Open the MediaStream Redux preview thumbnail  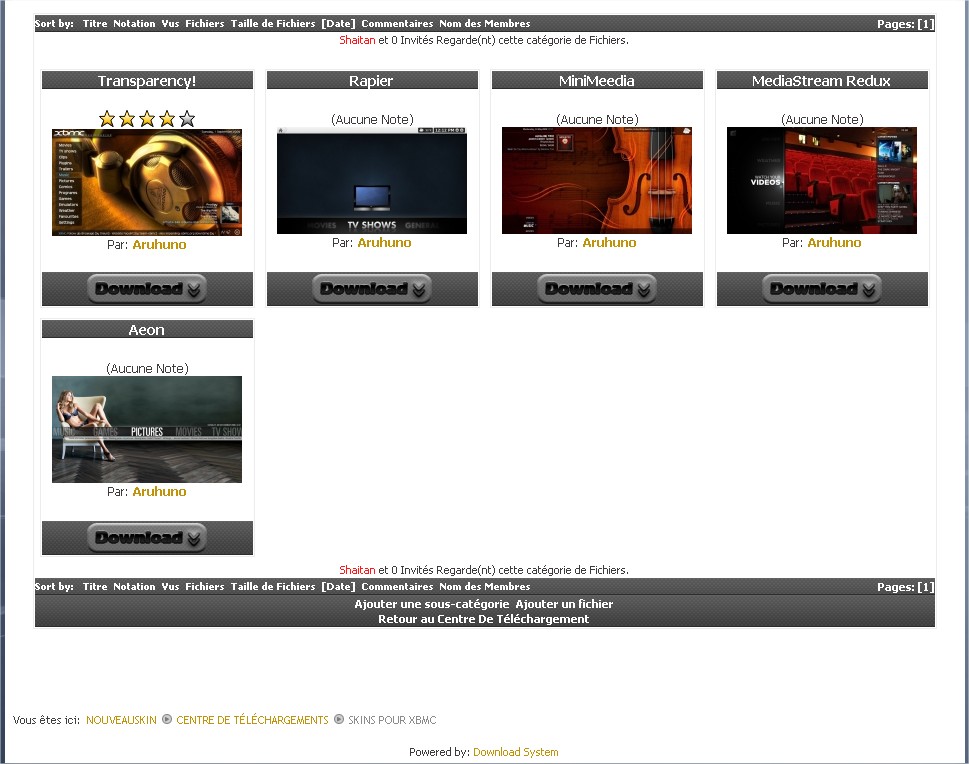click(x=822, y=180)
